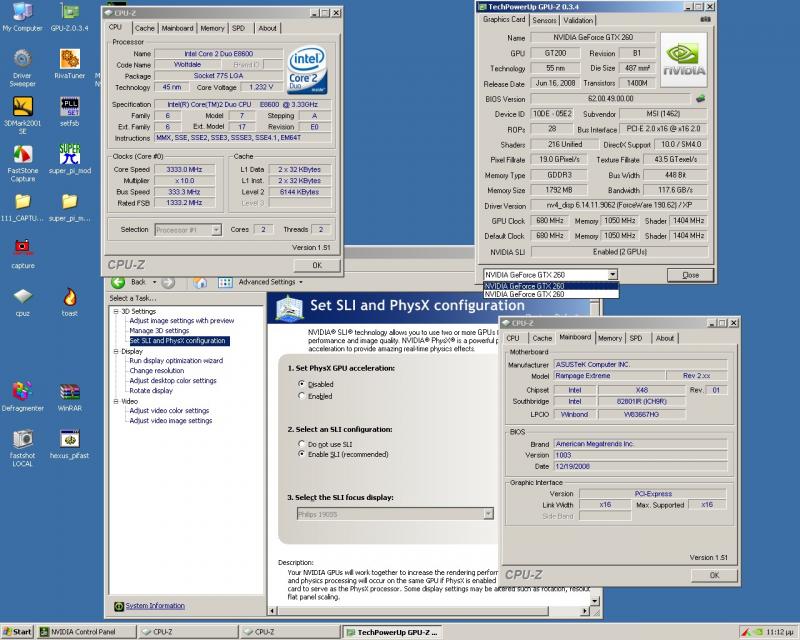Click the NVIDIA icon in the system tray
The image size is (800, 640).
759,632
